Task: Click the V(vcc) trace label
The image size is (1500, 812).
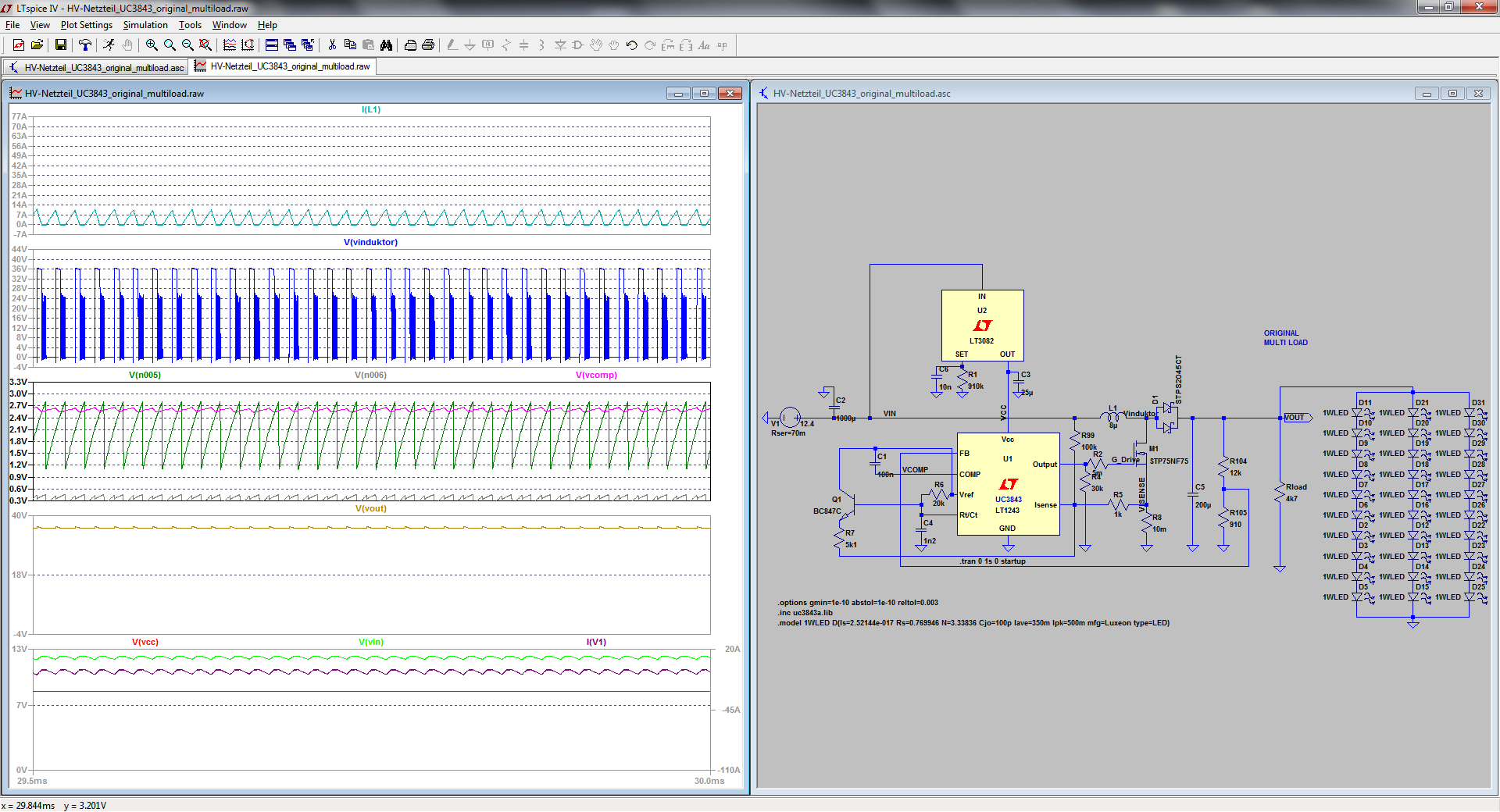Action: [x=145, y=642]
